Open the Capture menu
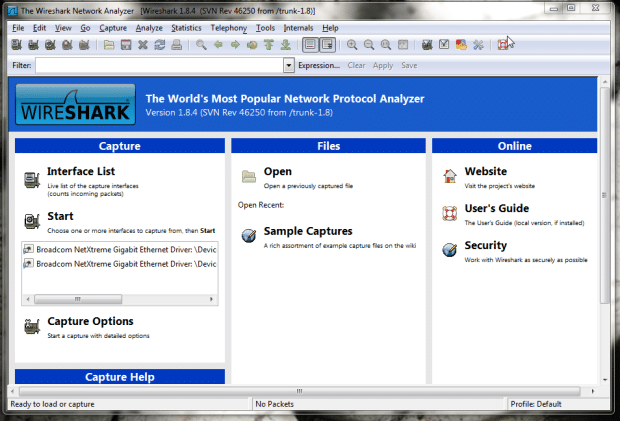 coord(113,28)
